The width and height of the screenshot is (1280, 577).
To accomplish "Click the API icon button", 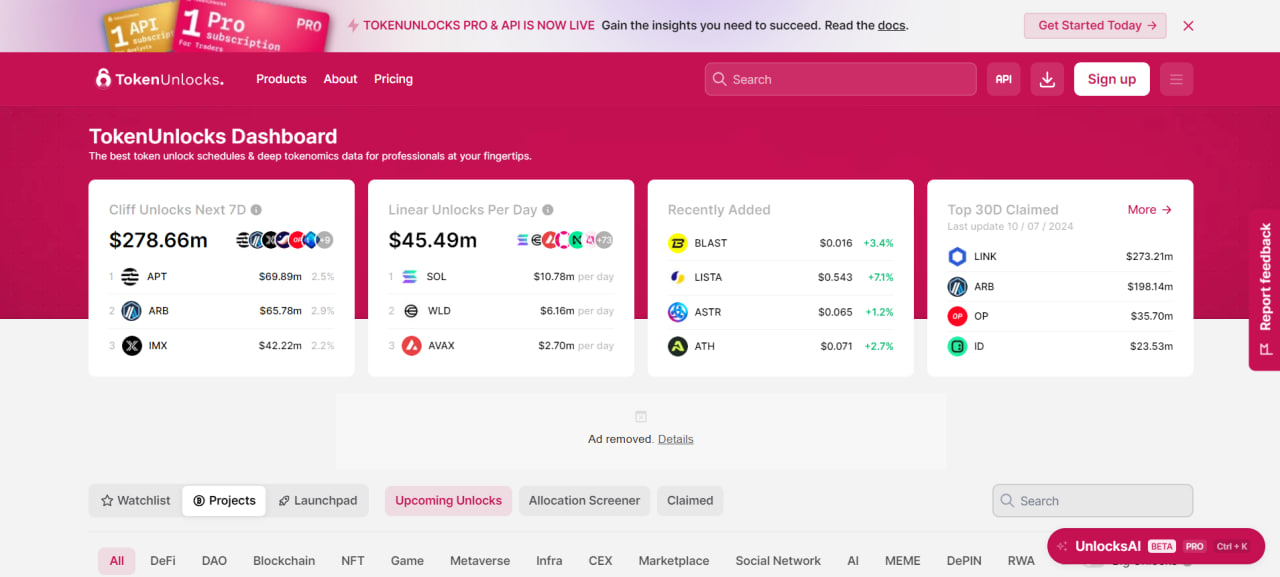I will [1003, 79].
